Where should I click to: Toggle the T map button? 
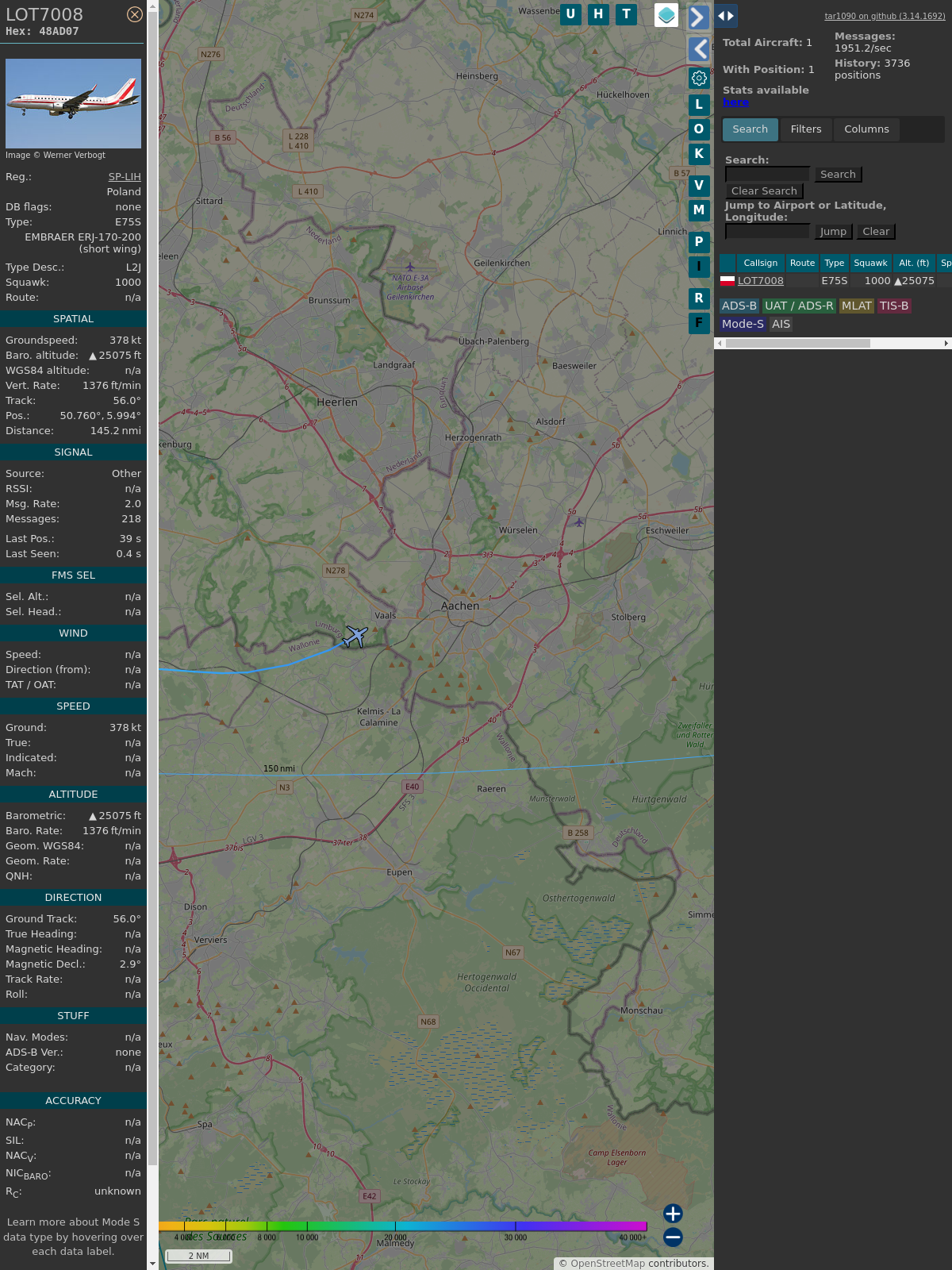[x=627, y=14]
